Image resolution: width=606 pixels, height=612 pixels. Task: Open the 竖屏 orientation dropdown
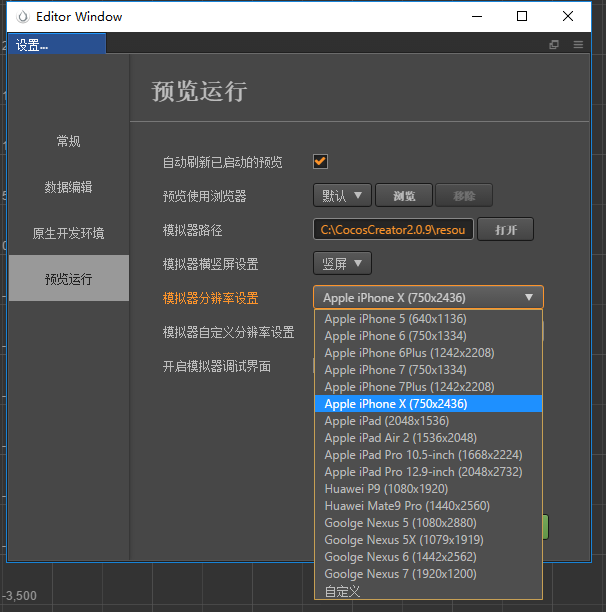(342, 263)
